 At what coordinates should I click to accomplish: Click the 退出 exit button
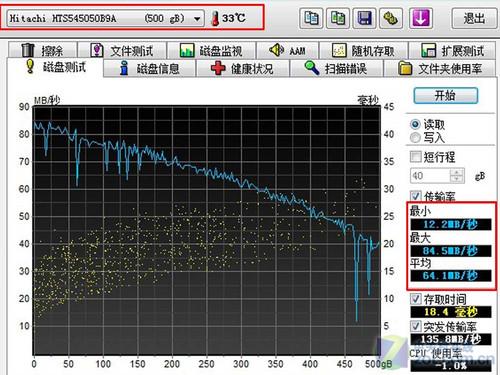(x=474, y=18)
